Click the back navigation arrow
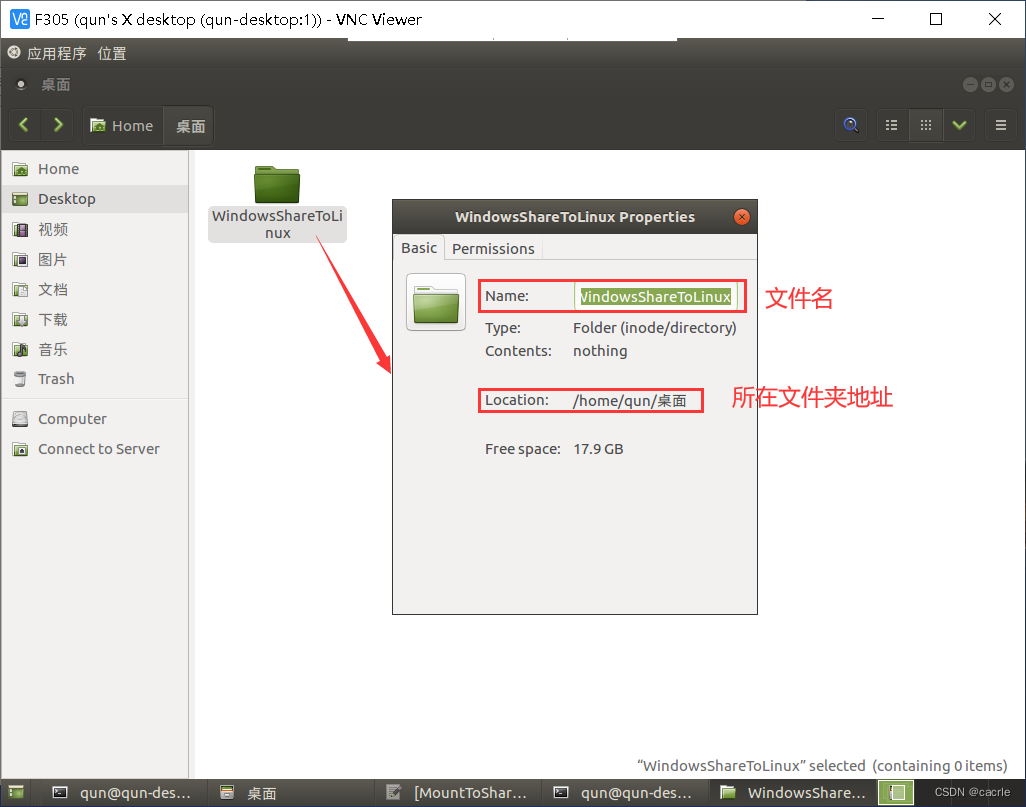Screen dimensions: 1026x807 pyautogui.click(x=23, y=124)
